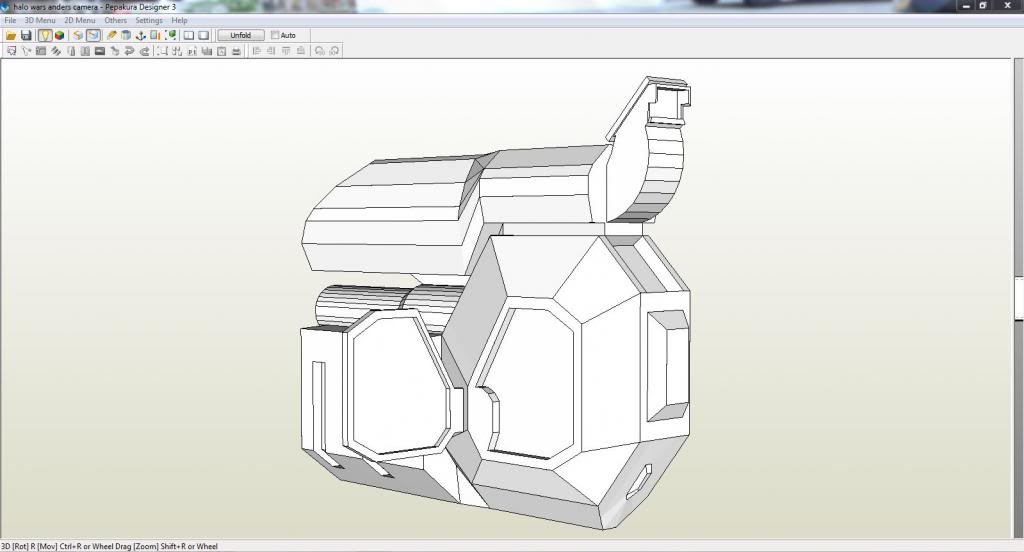Click the join/disjoin faces tool icon
The height and width of the screenshot is (552, 1024).
[40, 51]
